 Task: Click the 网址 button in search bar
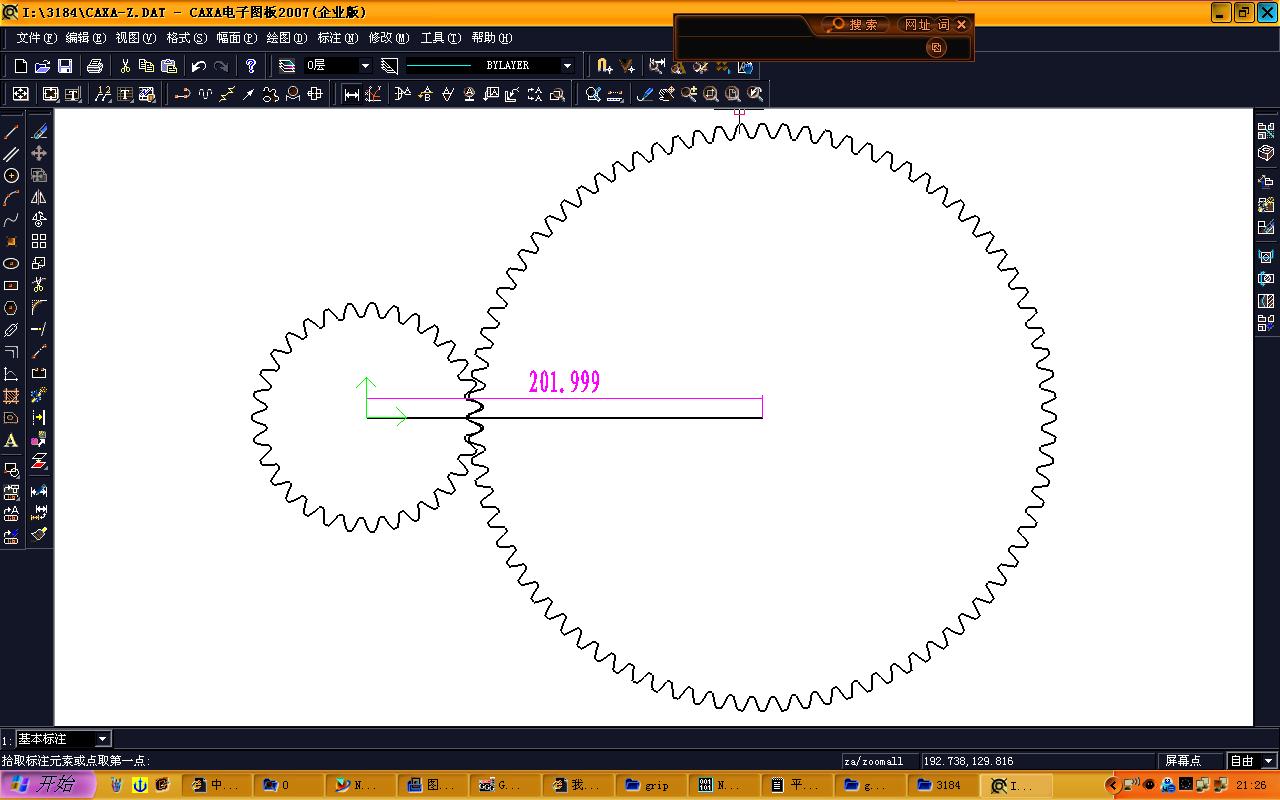pos(916,25)
